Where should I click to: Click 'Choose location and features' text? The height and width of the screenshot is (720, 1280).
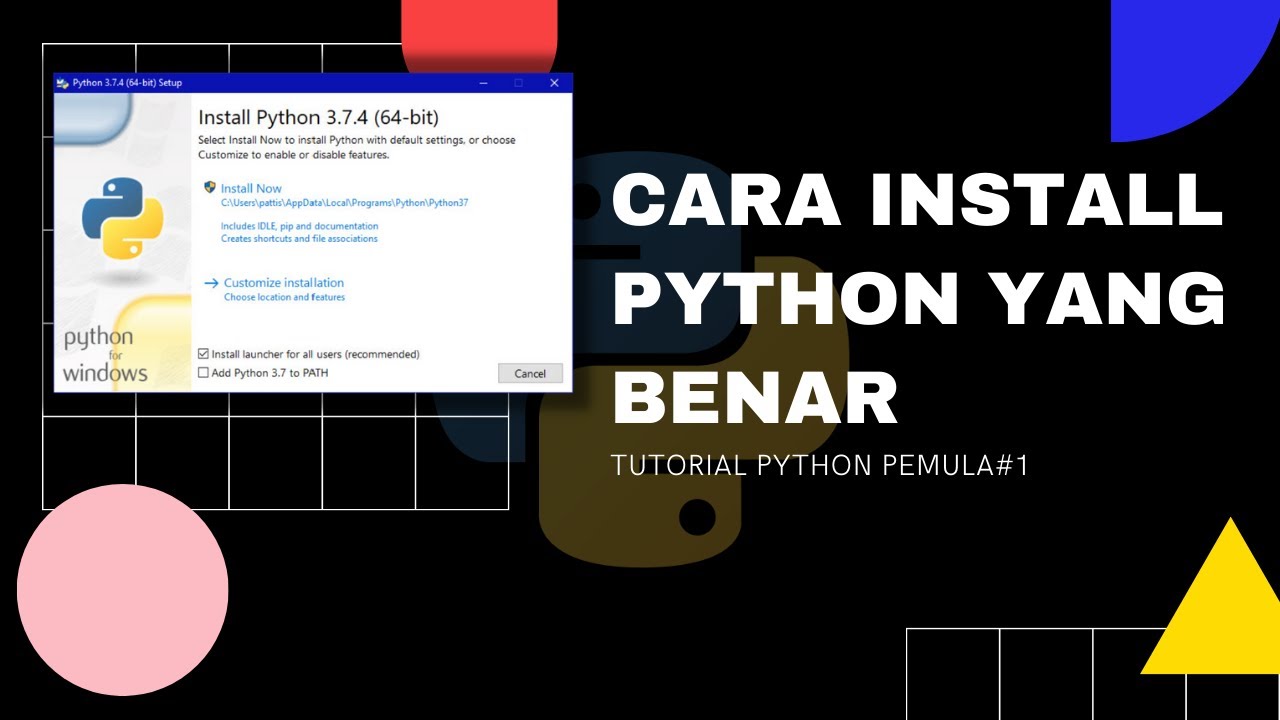tap(284, 297)
